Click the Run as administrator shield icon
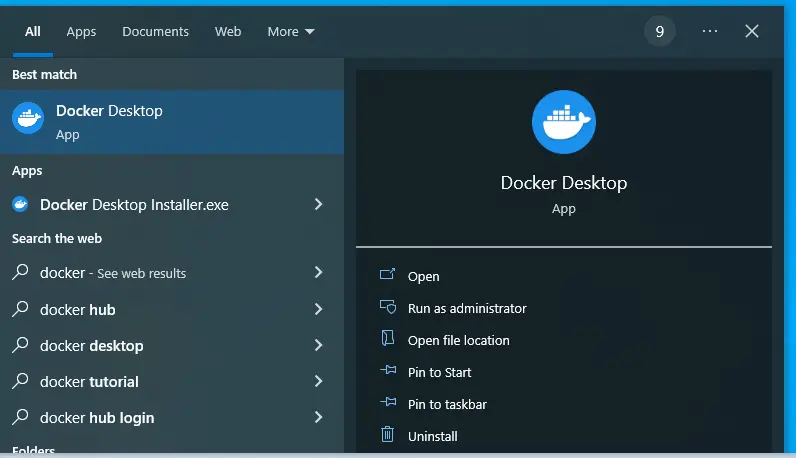 pos(388,307)
